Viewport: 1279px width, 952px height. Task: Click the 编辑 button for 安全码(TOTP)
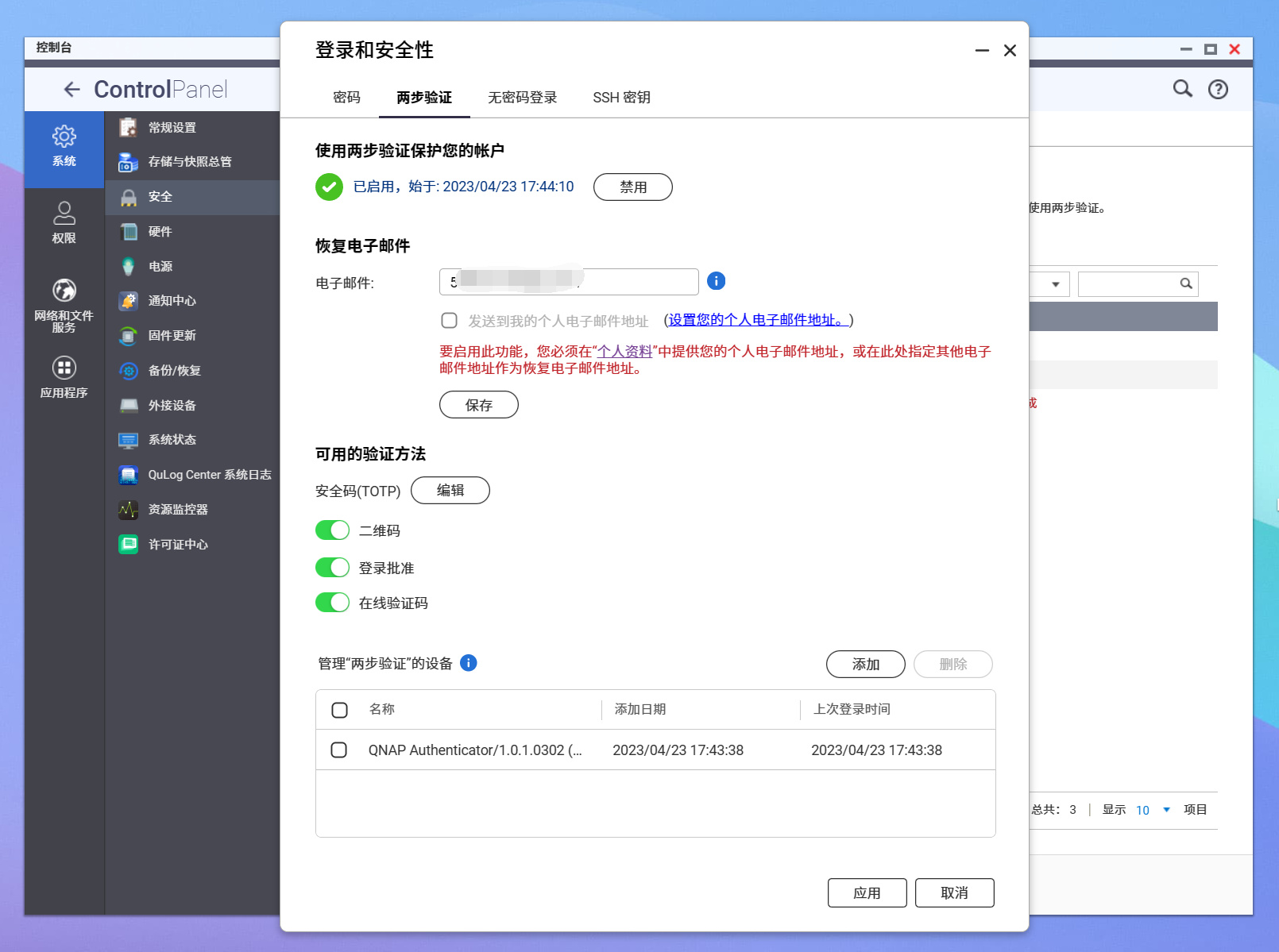pyautogui.click(x=450, y=491)
